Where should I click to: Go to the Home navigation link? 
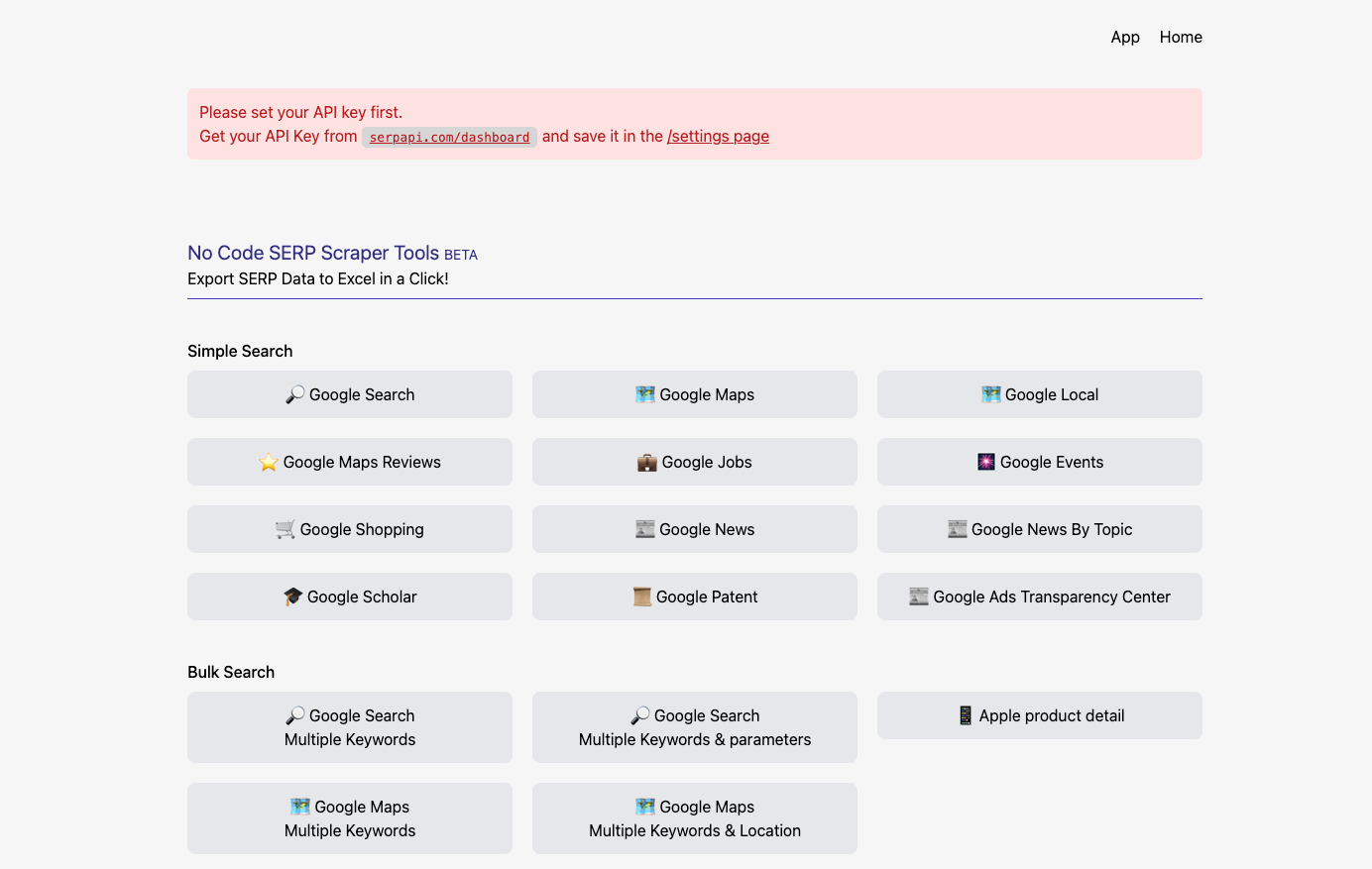point(1181,37)
